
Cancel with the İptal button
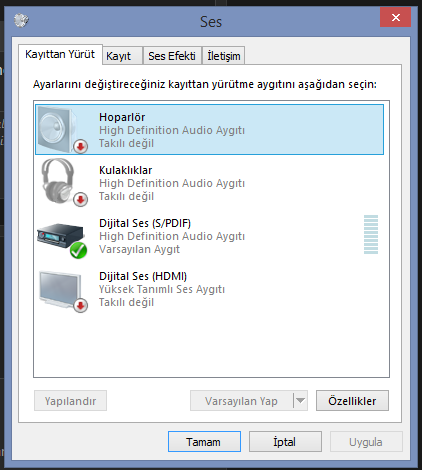pyautogui.click(x=285, y=442)
